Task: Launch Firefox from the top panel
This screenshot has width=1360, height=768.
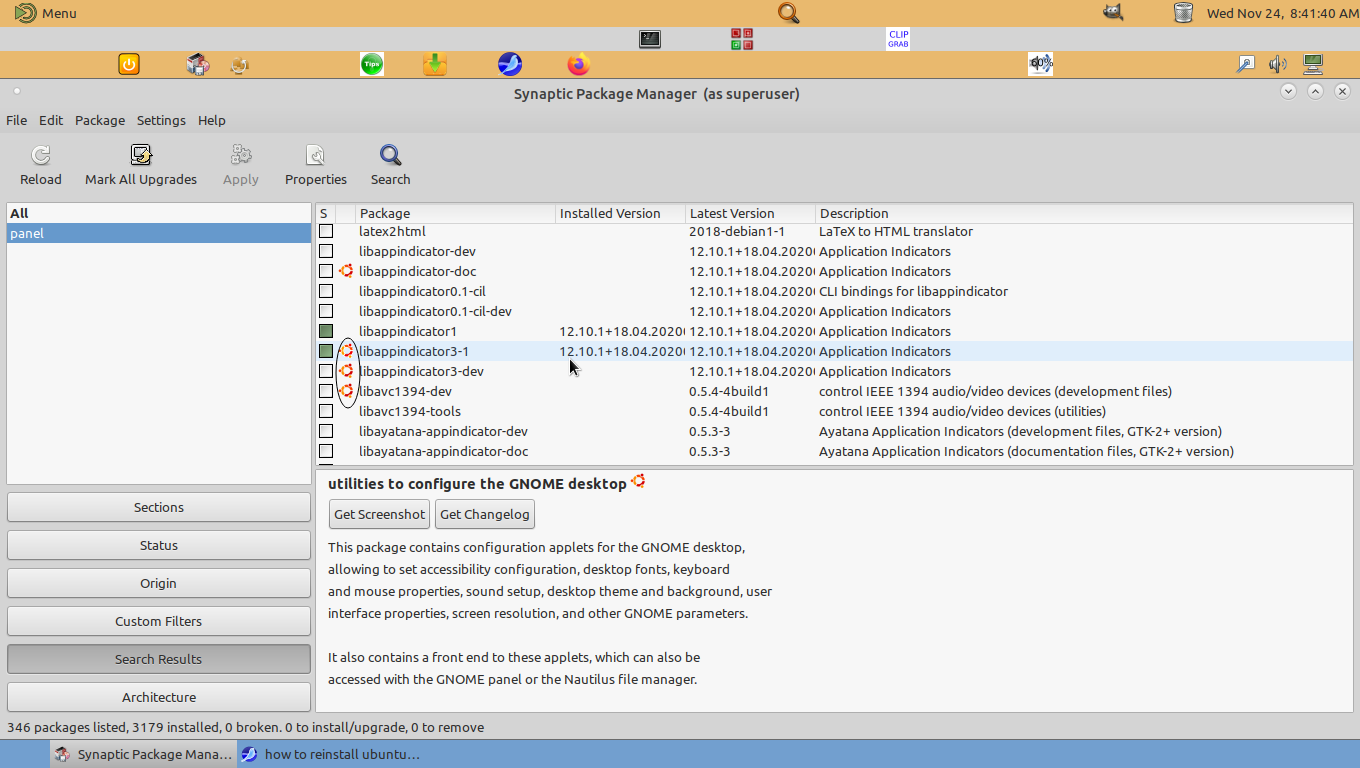Action: [x=578, y=65]
